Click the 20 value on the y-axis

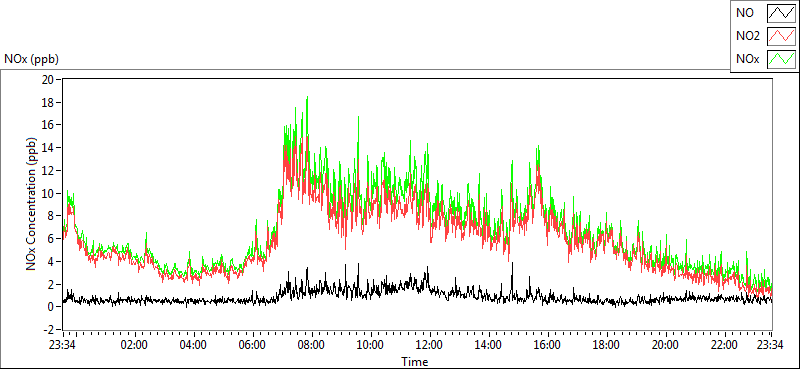coord(48,80)
